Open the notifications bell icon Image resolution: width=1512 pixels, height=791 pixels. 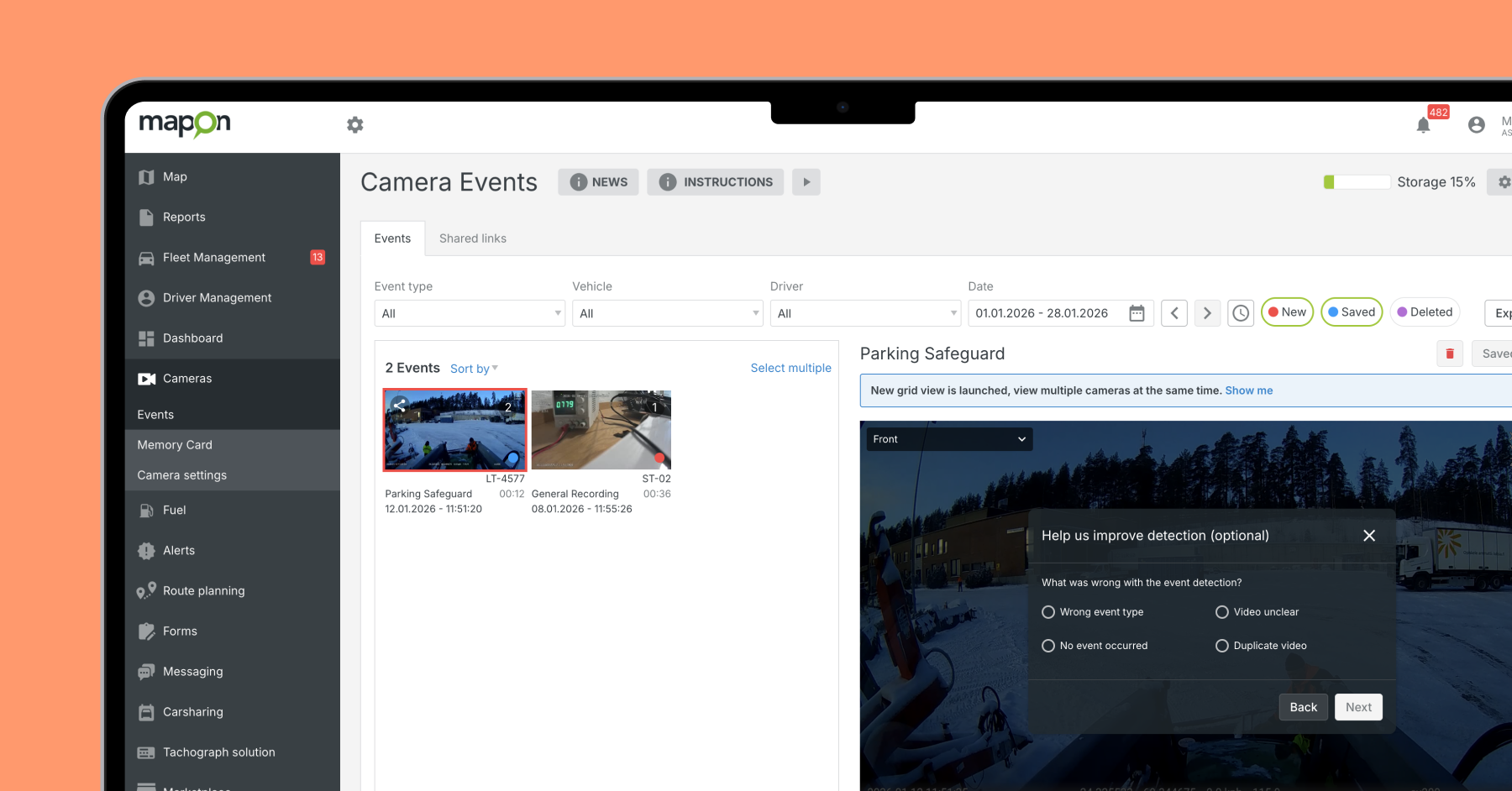[1423, 125]
